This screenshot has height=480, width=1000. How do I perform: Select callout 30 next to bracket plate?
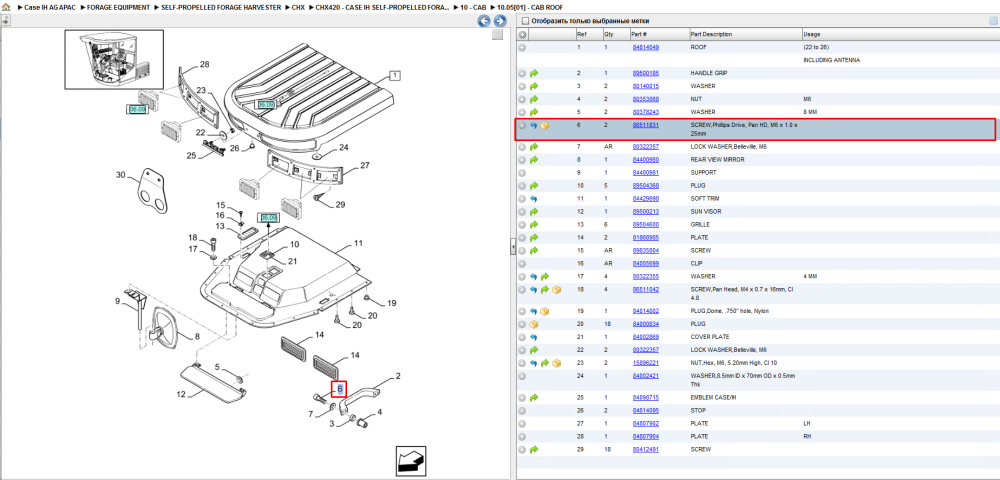[121, 174]
